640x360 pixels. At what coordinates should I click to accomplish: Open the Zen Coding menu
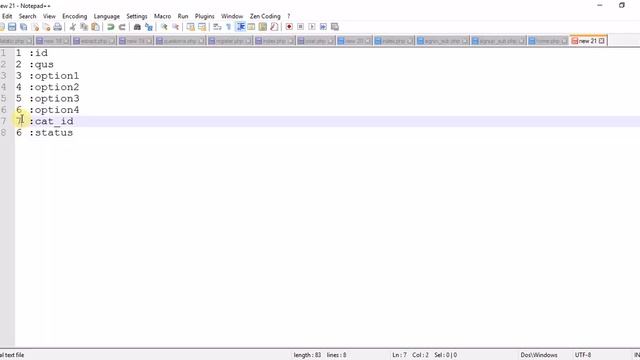pos(265,16)
